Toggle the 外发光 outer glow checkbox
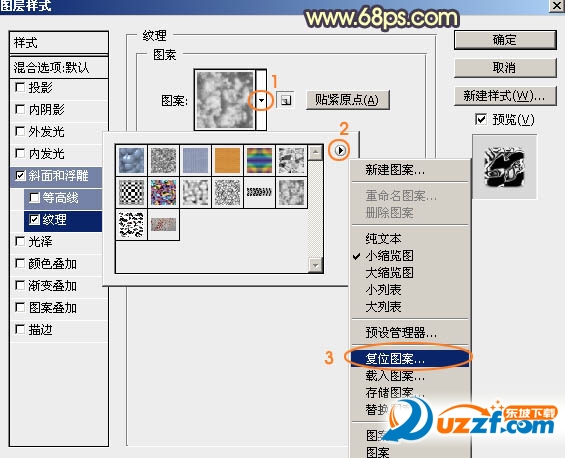The image size is (565, 458). point(20,131)
